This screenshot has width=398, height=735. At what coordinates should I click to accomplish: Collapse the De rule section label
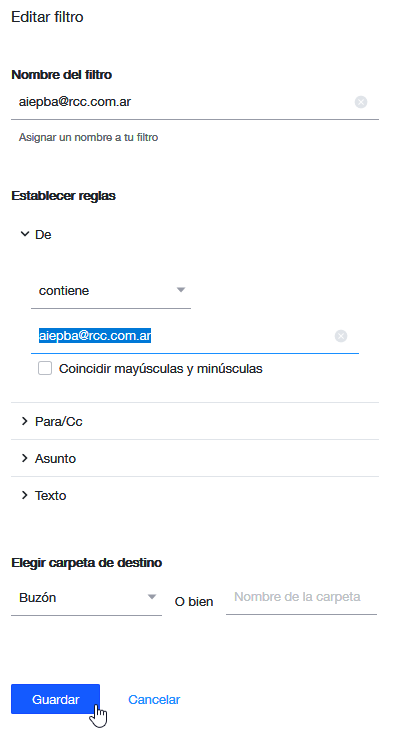tap(43, 234)
